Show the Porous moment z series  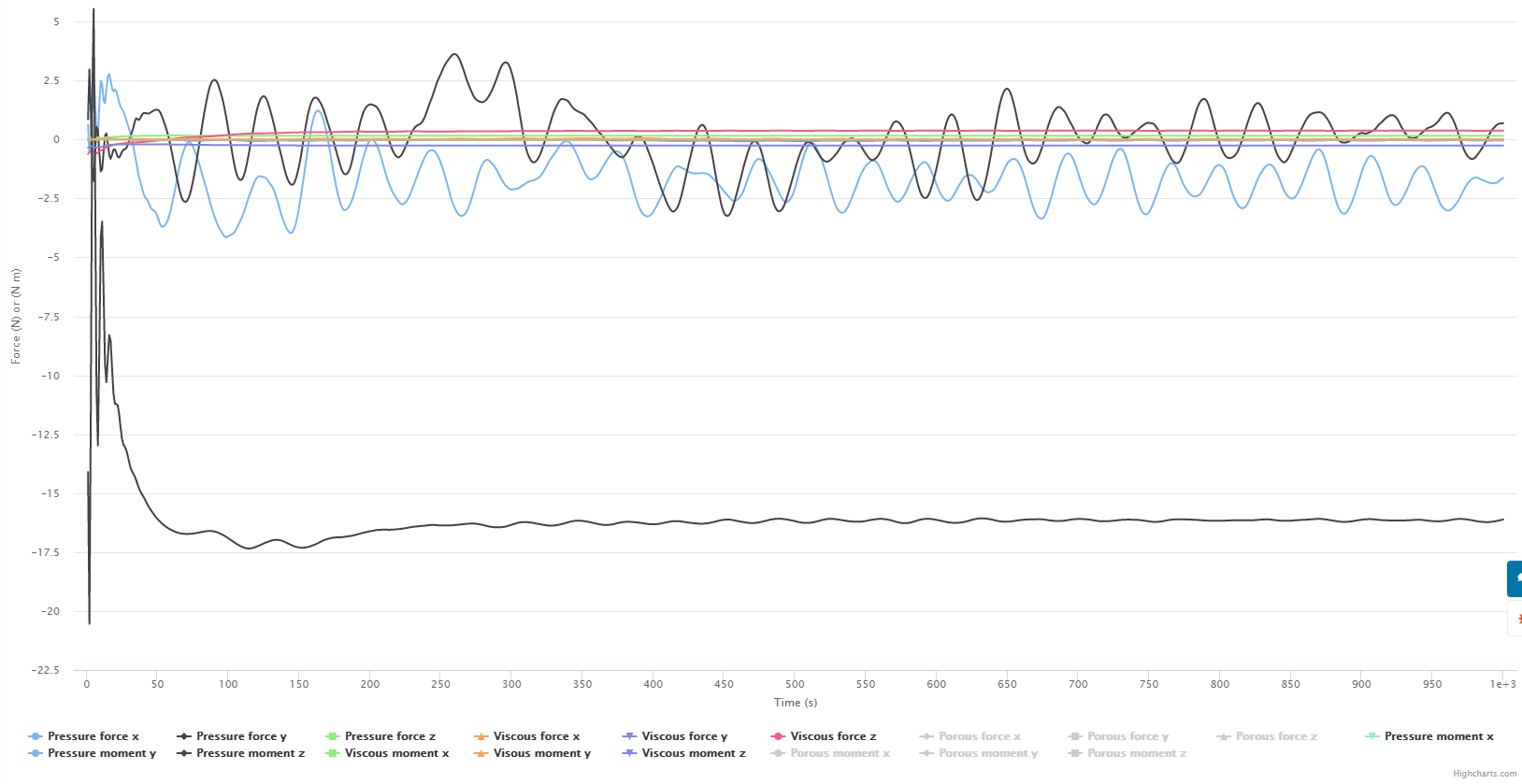(x=1136, y=753)
